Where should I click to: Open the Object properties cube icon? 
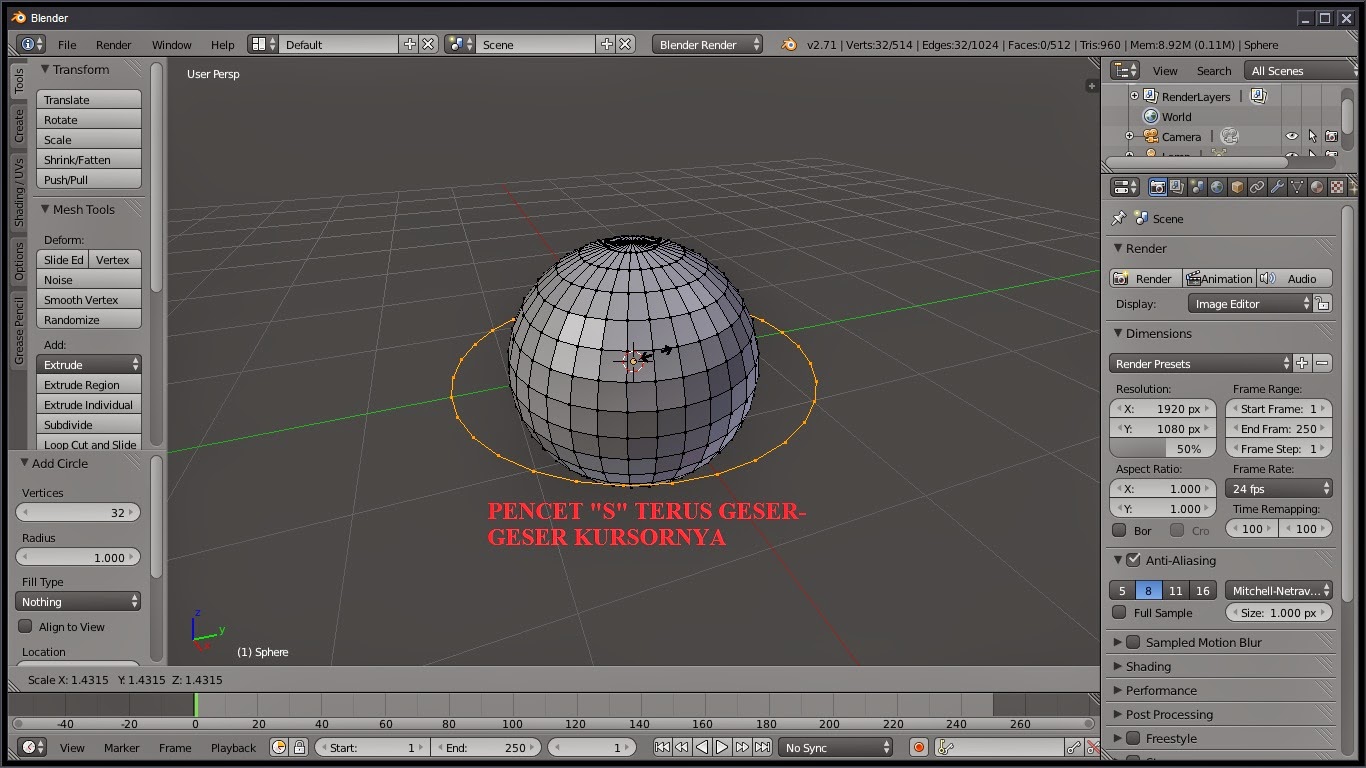pos(1237,187)
